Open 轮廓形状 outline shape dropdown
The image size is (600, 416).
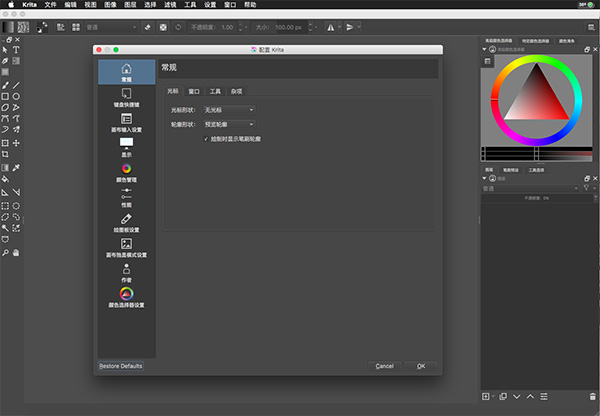[x=229, y=124]
